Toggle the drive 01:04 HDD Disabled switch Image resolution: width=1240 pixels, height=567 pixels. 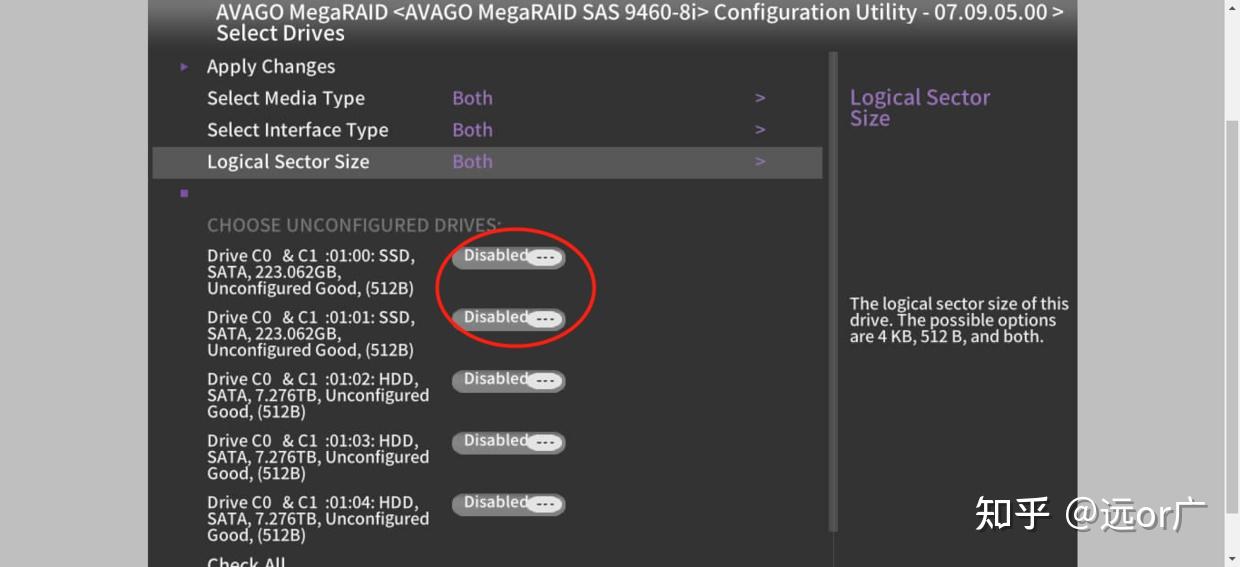(x=509, y=504)
